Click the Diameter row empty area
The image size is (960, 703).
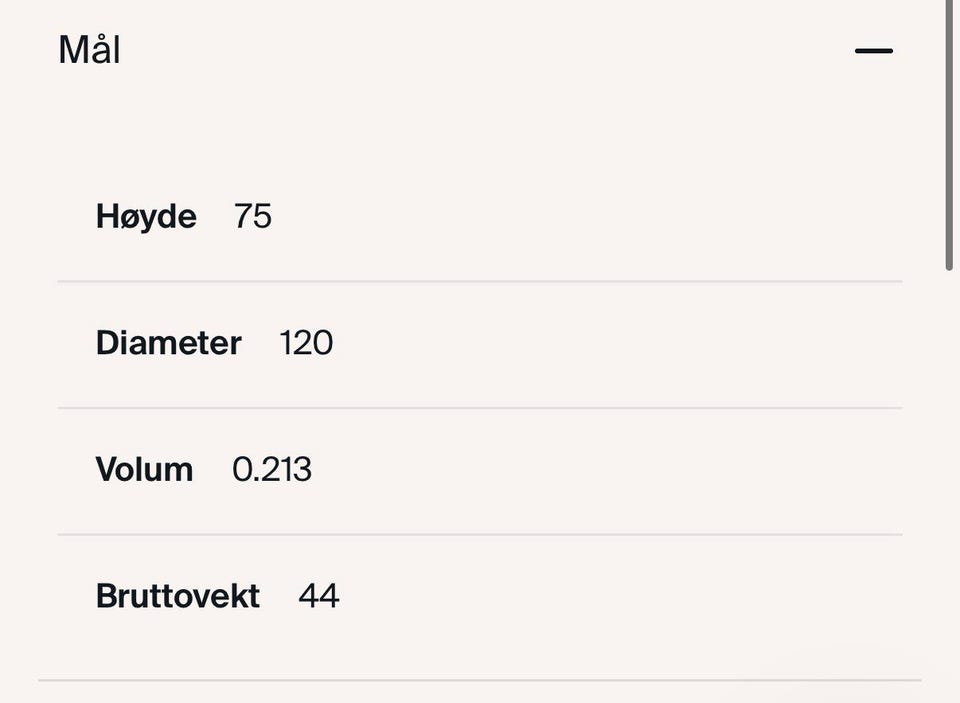617,342
